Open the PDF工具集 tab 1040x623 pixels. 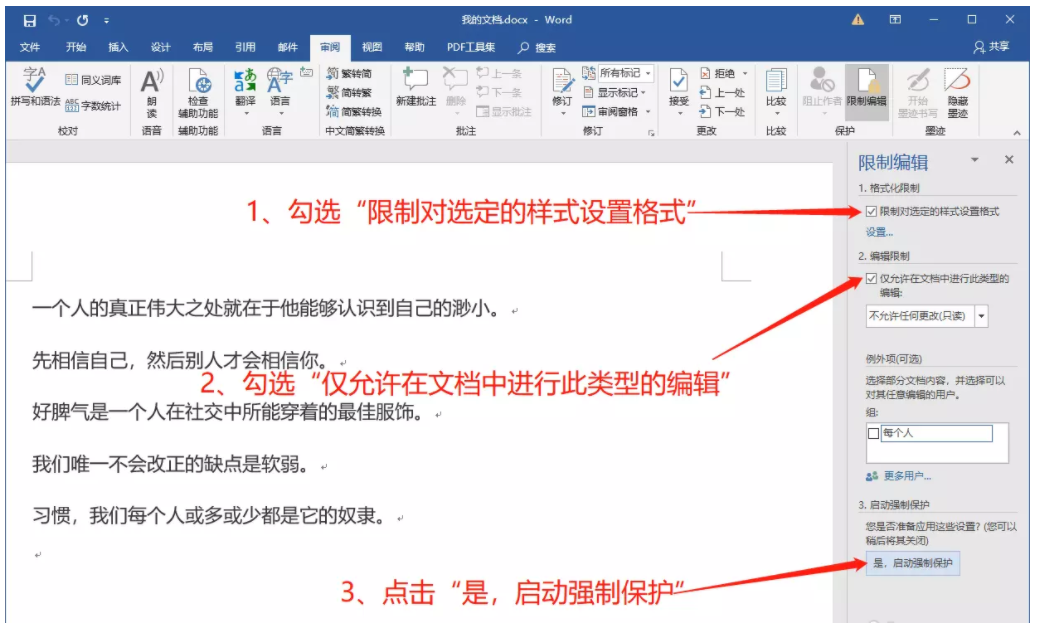pyautogui.click(x=471, y=47)
